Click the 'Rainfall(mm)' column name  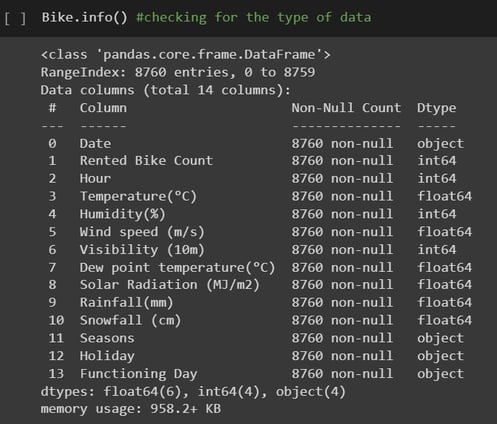pos(126,303)
